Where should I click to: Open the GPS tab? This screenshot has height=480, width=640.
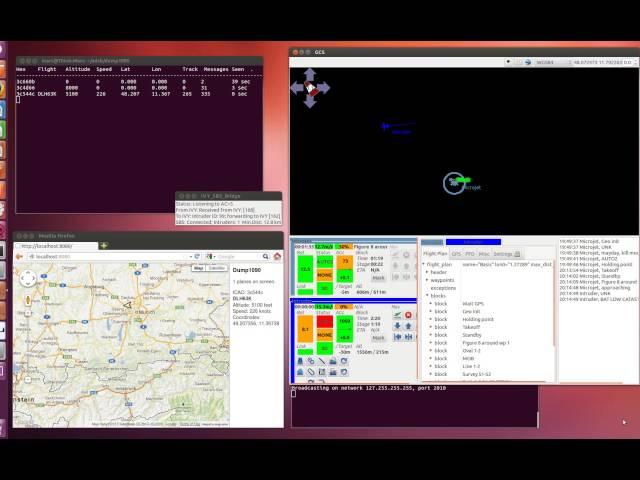click(456, 254)
